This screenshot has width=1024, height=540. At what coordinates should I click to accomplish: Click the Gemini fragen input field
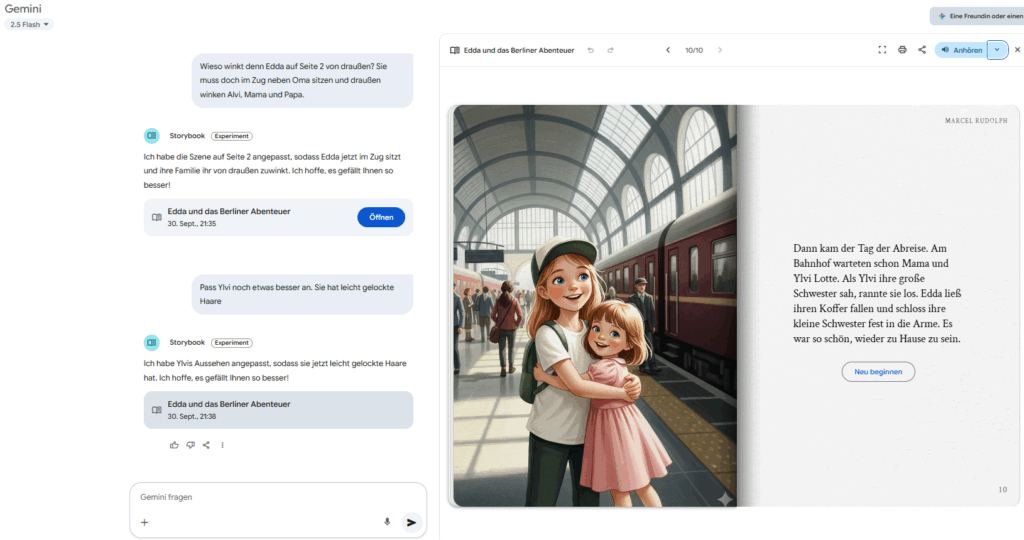(x=260, y=497)
